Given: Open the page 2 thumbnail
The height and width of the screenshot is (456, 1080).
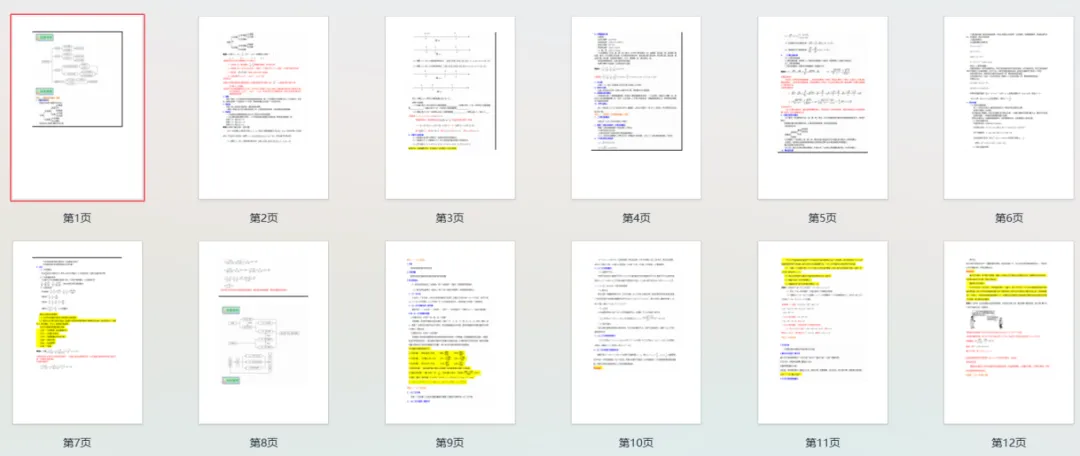Looking at the screenshot, I should click(263, 107).
